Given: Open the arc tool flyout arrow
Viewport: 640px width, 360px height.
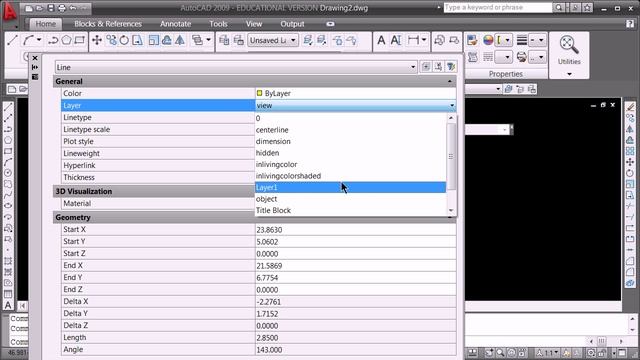Looking at the screenshot, I should 39,40.
